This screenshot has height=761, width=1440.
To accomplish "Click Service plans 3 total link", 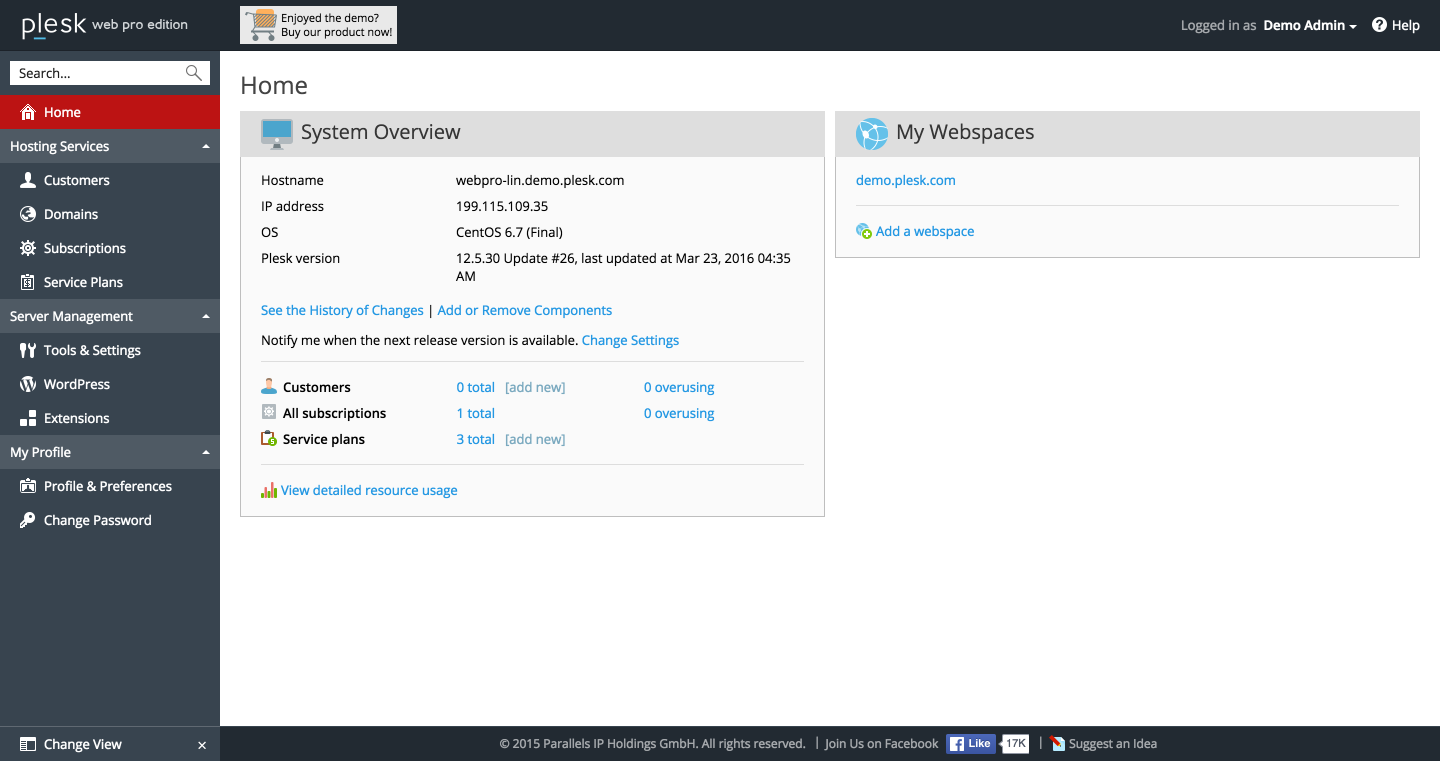I will (x=476, y=439).
